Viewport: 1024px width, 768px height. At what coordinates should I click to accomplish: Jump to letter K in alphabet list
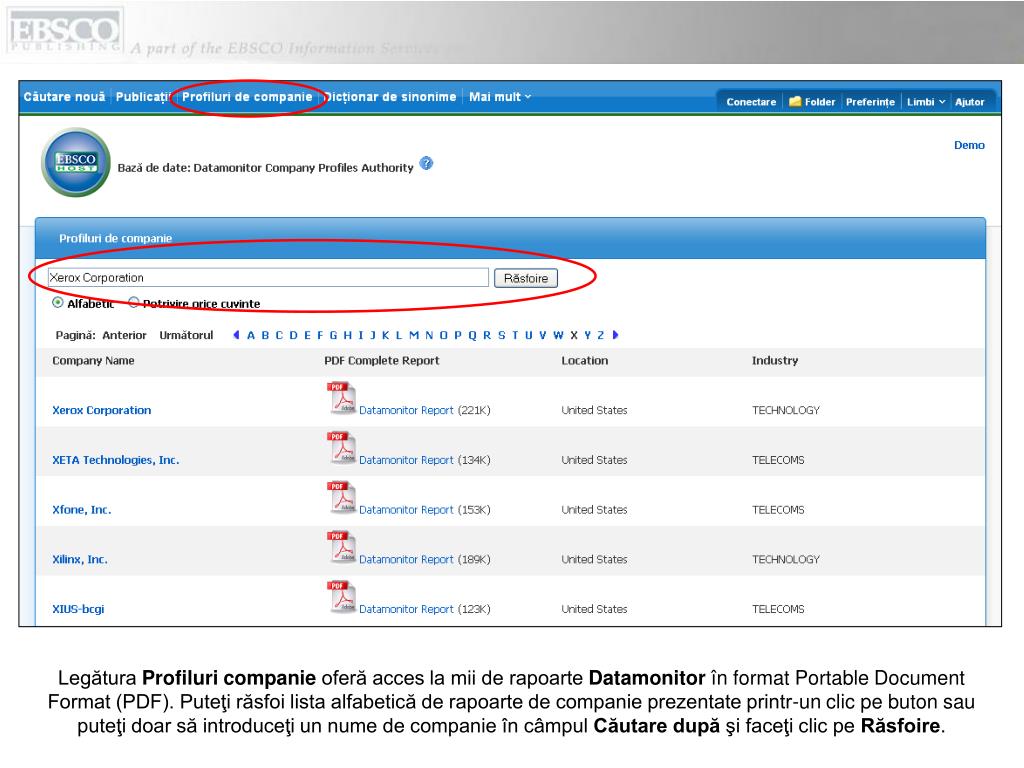pos(385,335)
